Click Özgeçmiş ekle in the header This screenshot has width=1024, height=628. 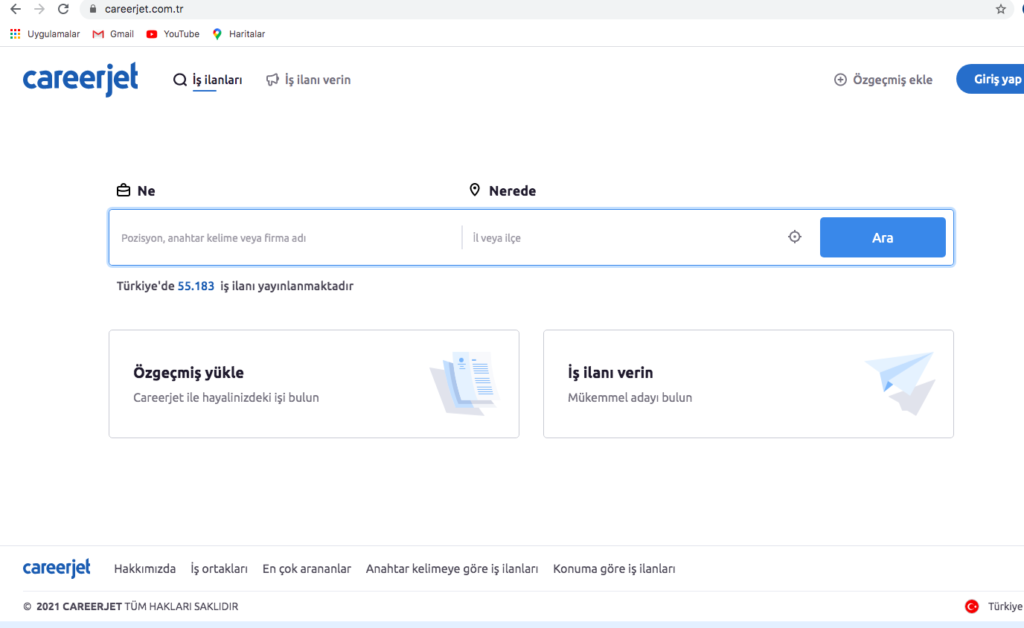(883, 80)
